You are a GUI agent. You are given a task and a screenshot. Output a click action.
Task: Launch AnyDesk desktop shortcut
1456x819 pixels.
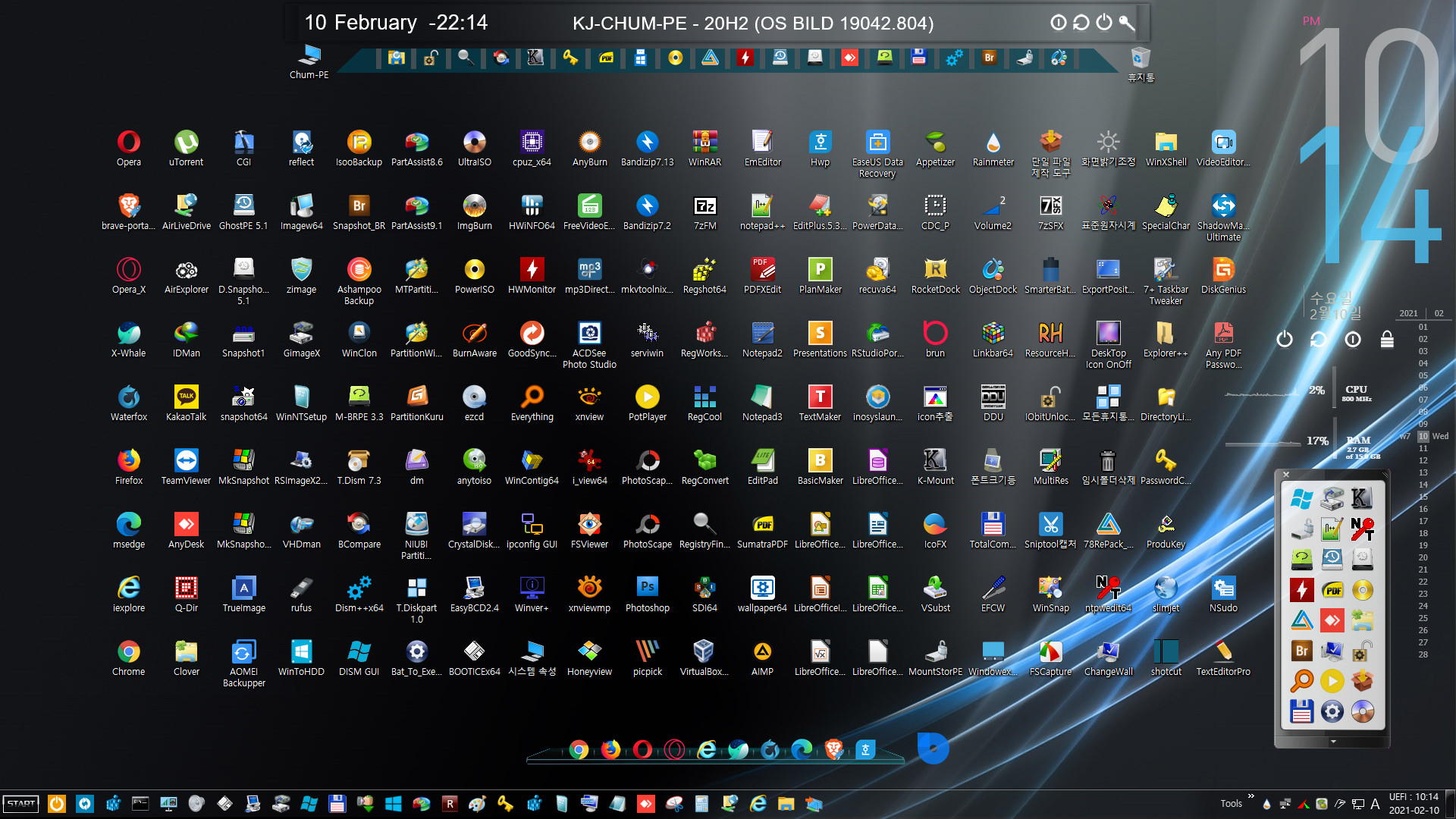click(x=186, y=530)
